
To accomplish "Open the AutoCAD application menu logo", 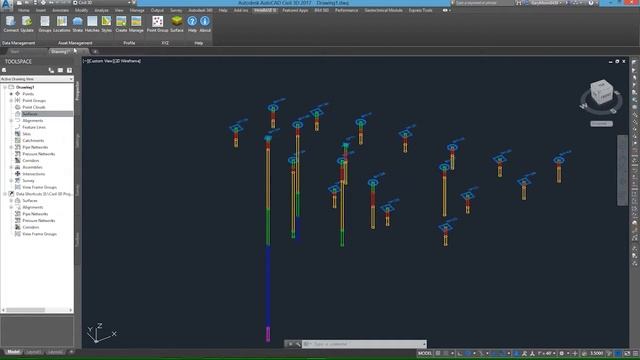I will 6,5.
